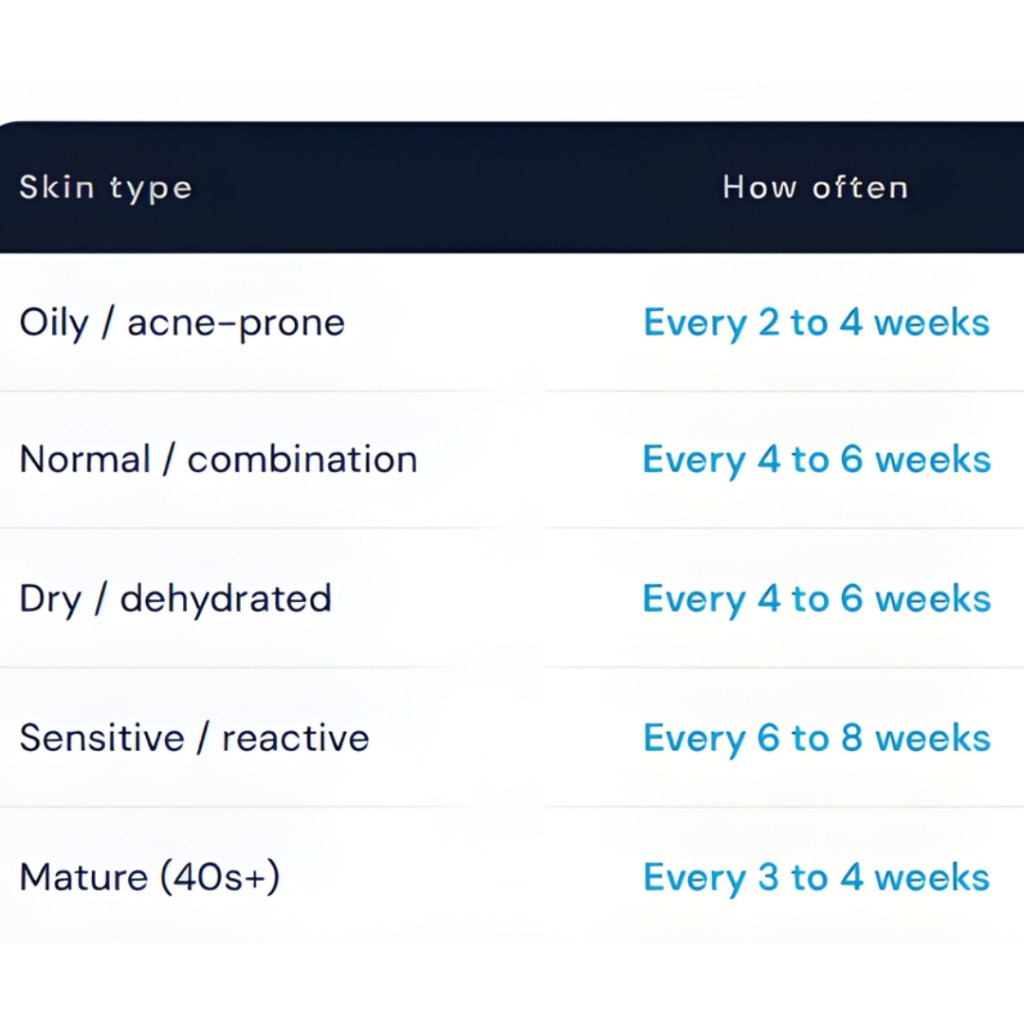The width and height of the screenshot is (1024, 1024).
Task: Select the 'Normal / combination' row label
Action: point(218,460)
